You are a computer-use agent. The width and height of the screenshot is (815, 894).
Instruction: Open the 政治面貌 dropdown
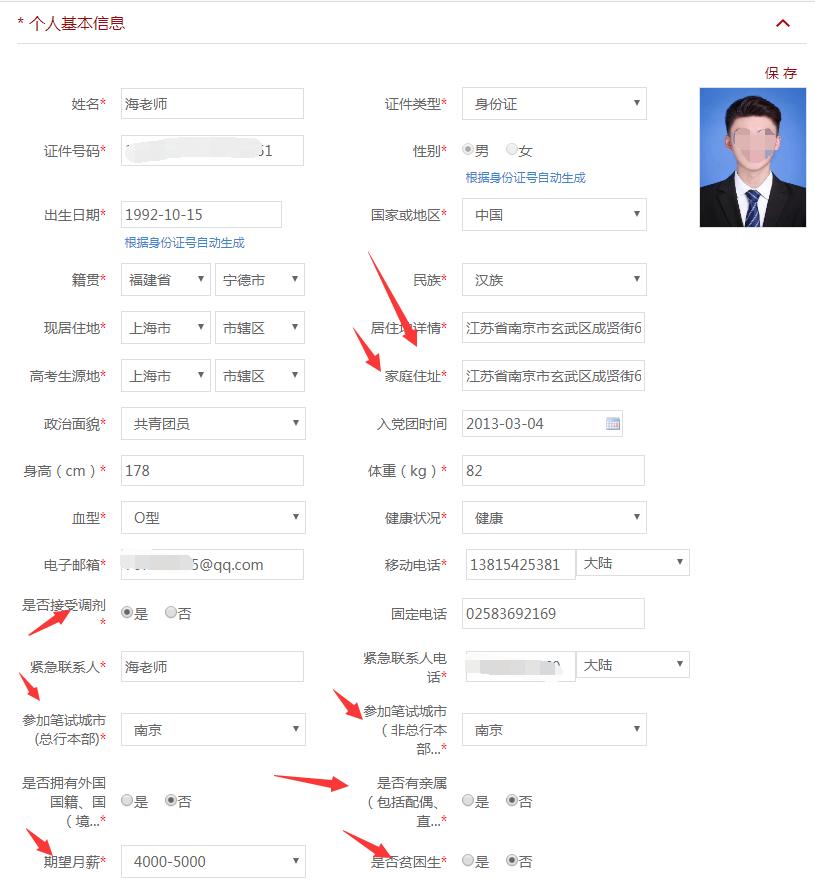click(x=213, y=424)
